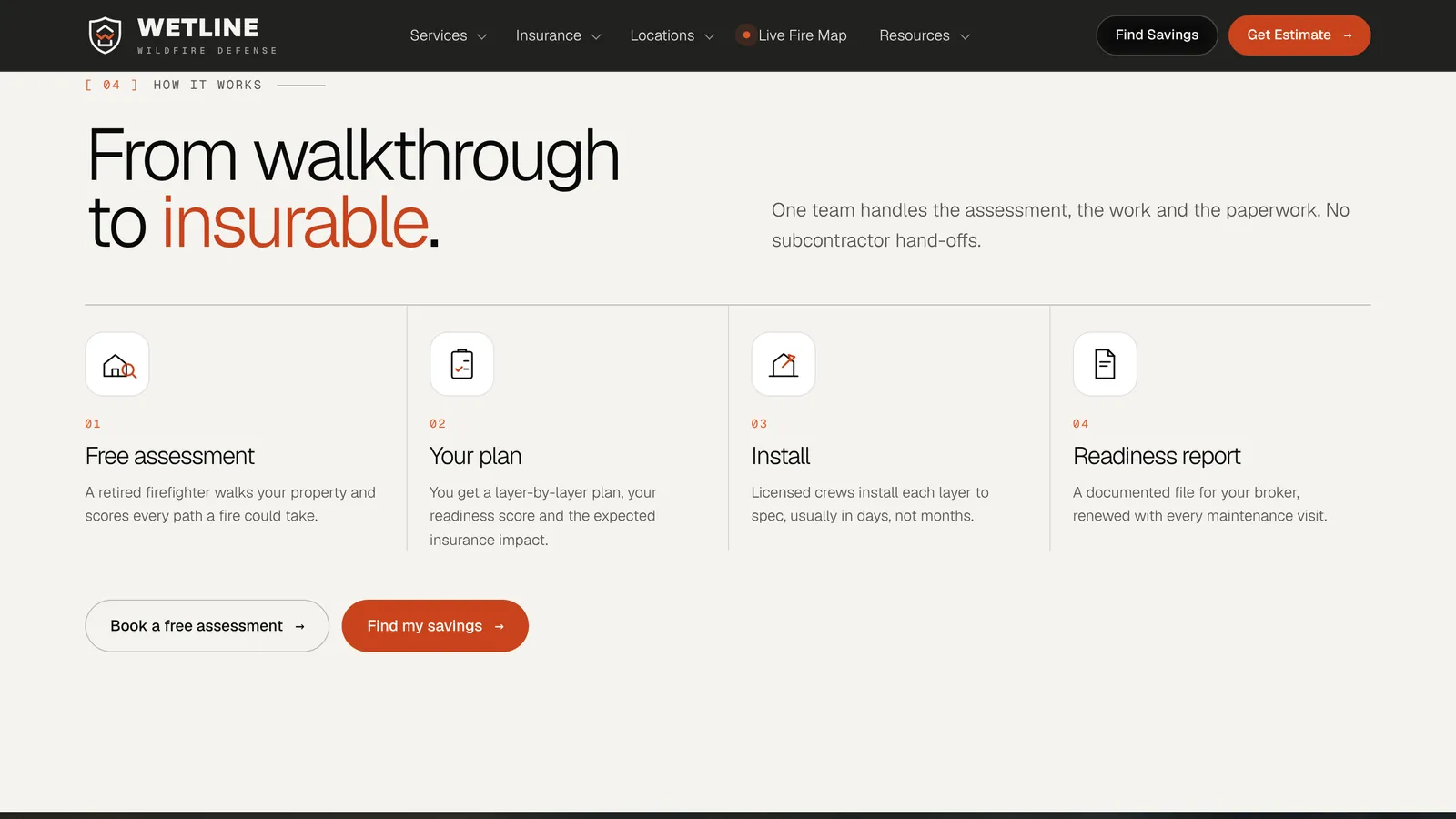Screen dimensions: 1456x819
Task: Click arrow in Book a free assessment
Action: pyautogui.click(x=299, y=626)
